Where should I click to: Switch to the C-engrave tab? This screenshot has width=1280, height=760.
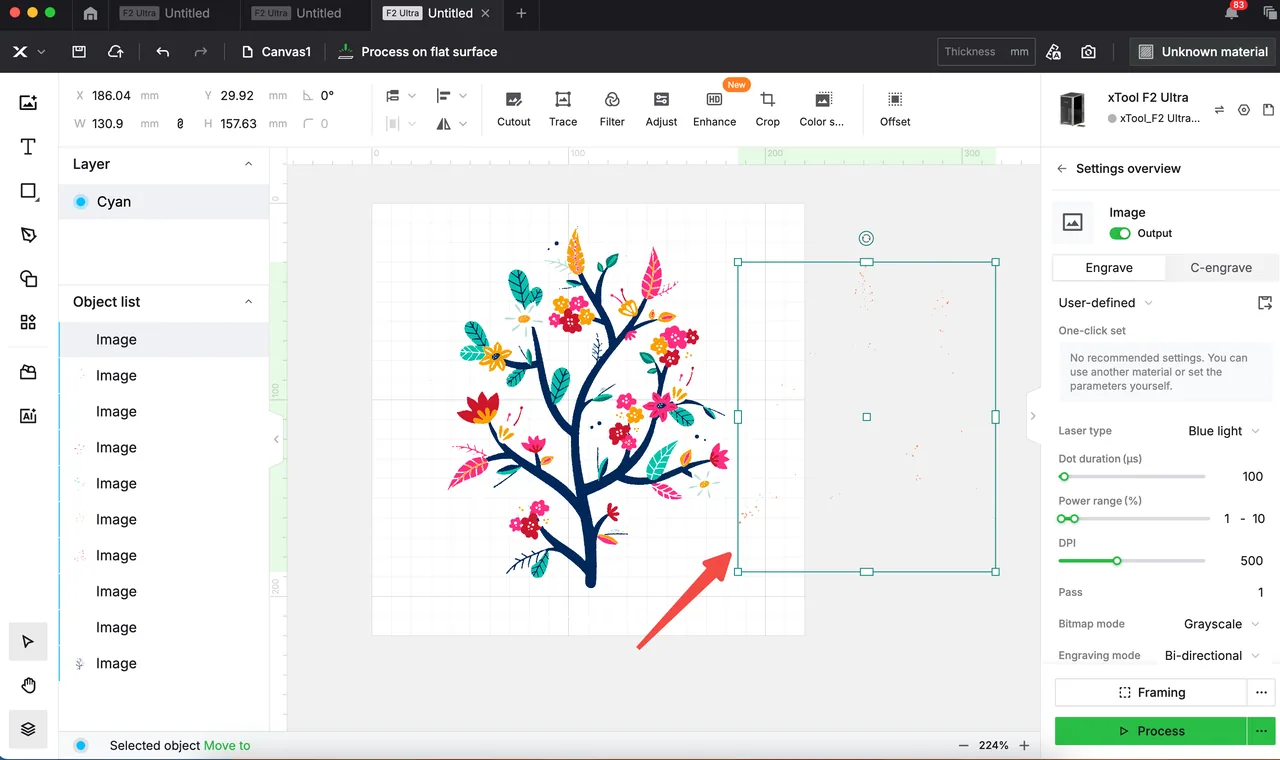[1221, 268]
